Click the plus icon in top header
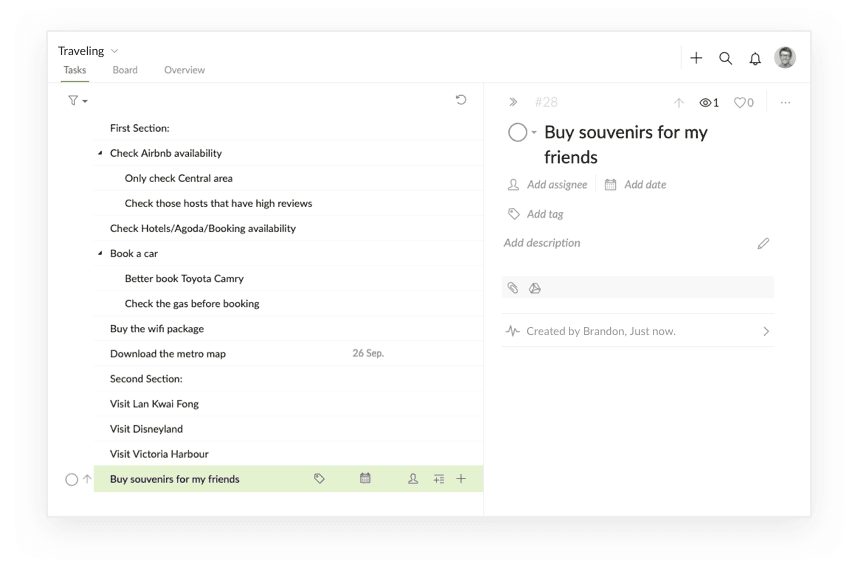This screenshot has height=571, width=858. [x=695, y=58]
